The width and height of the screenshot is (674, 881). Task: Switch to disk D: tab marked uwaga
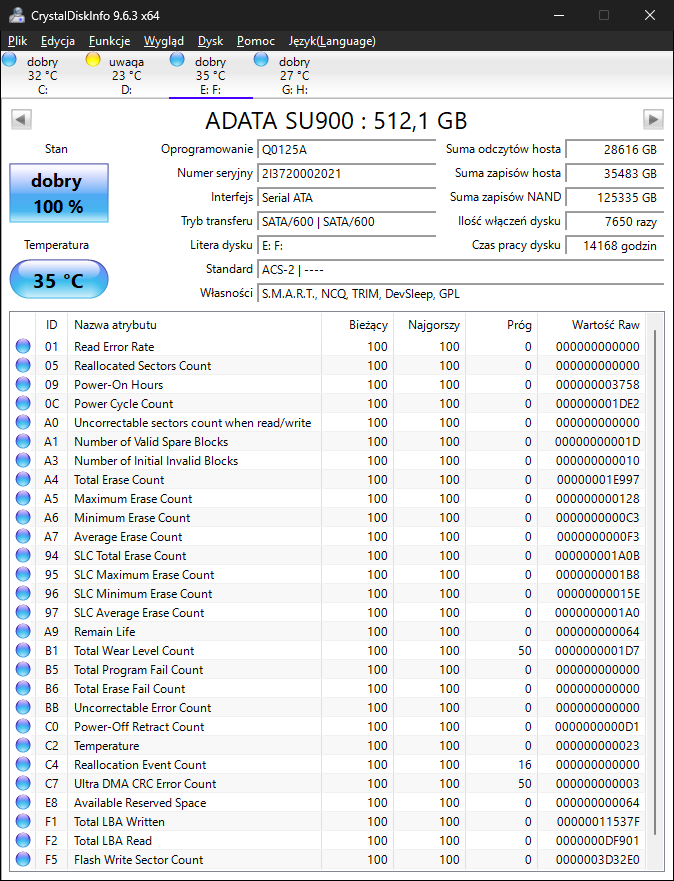126,75
